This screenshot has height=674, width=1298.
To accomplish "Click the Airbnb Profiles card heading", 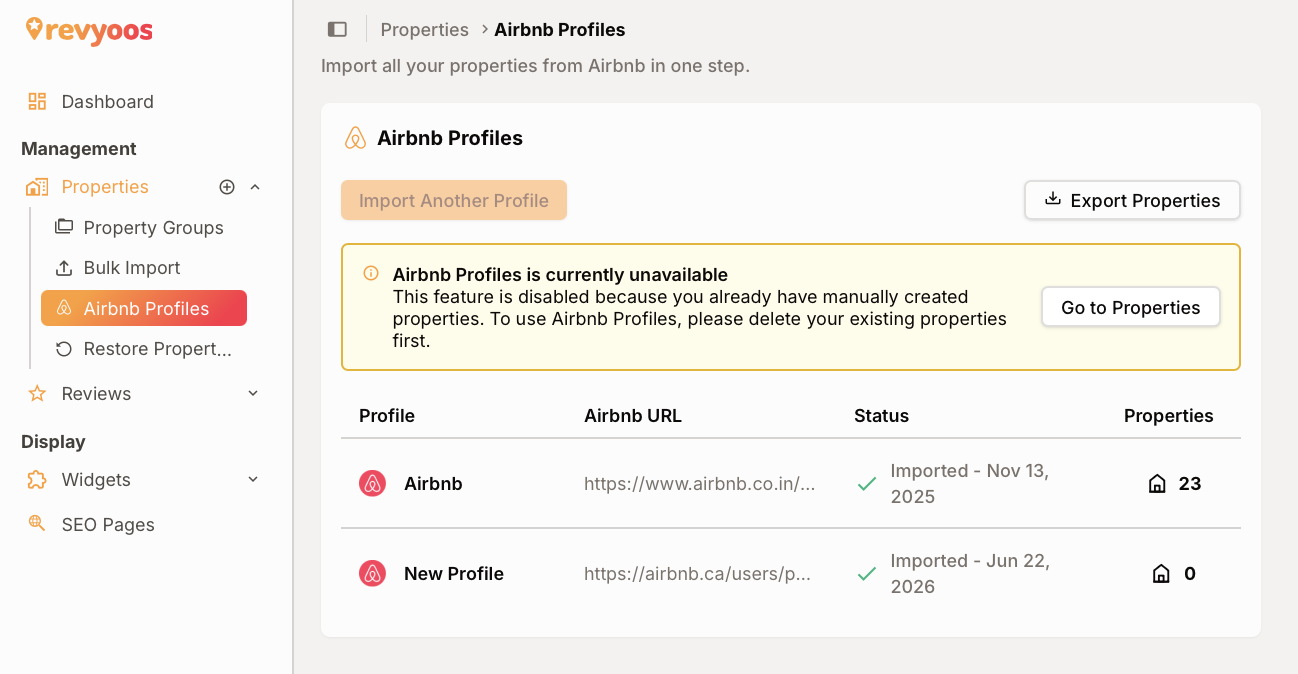I will [x=450, y=138].
